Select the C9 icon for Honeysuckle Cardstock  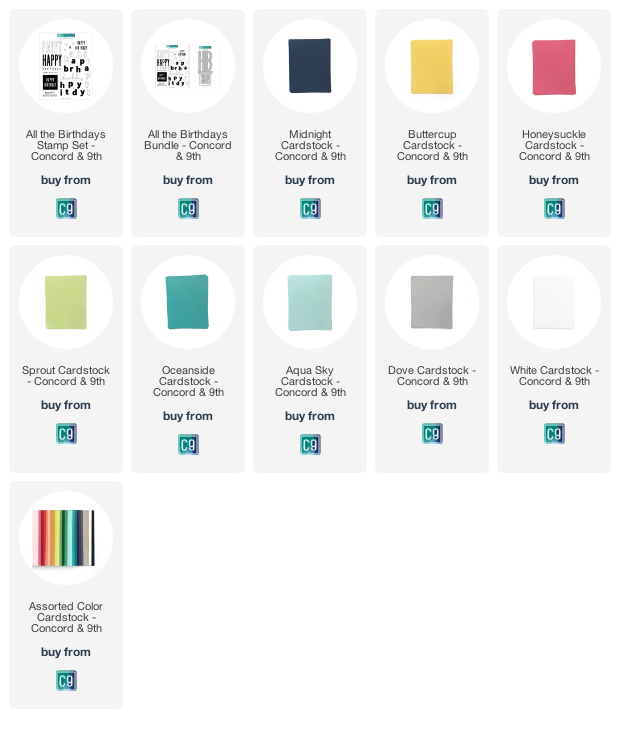tap(554, 209)
